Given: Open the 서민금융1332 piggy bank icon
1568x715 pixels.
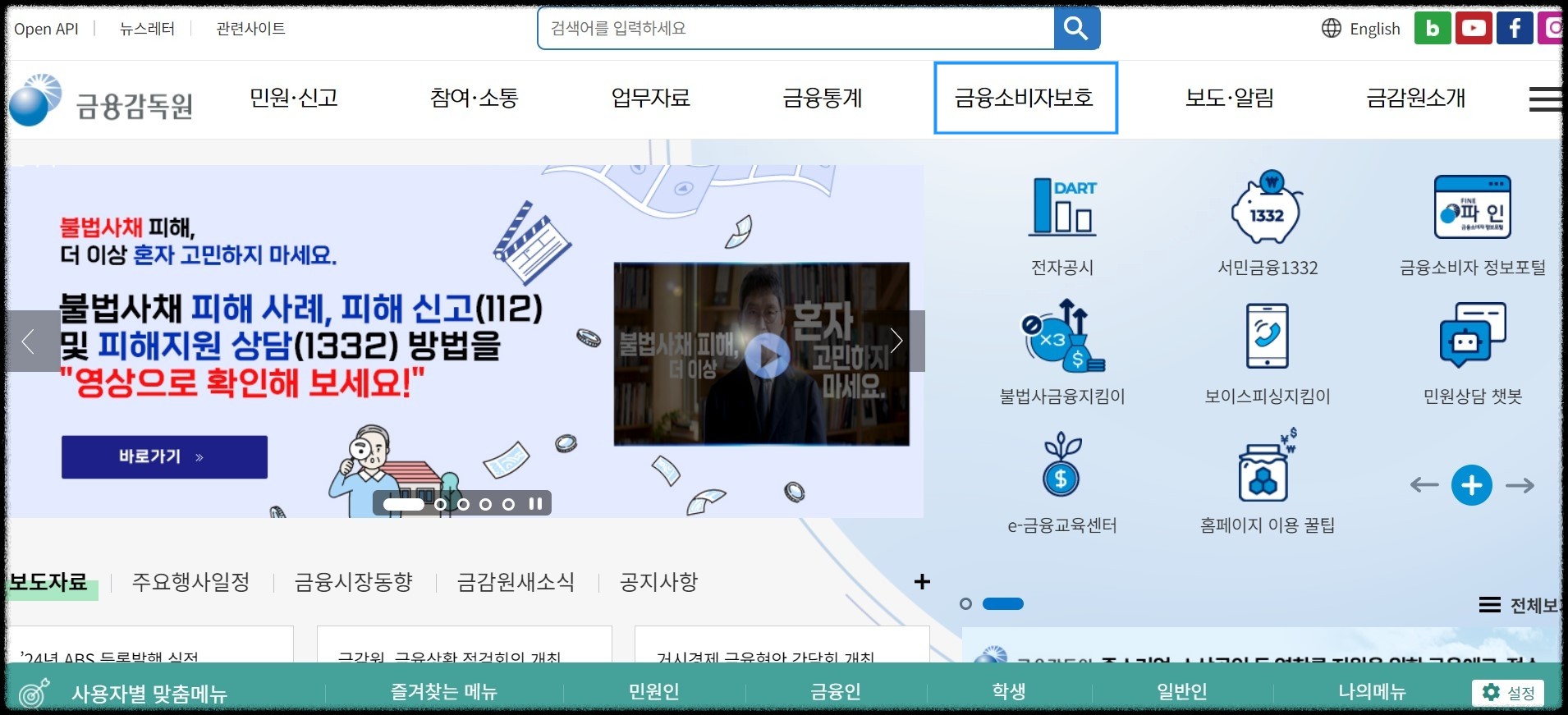Looking at the screenshot, I should point(1267,208).
